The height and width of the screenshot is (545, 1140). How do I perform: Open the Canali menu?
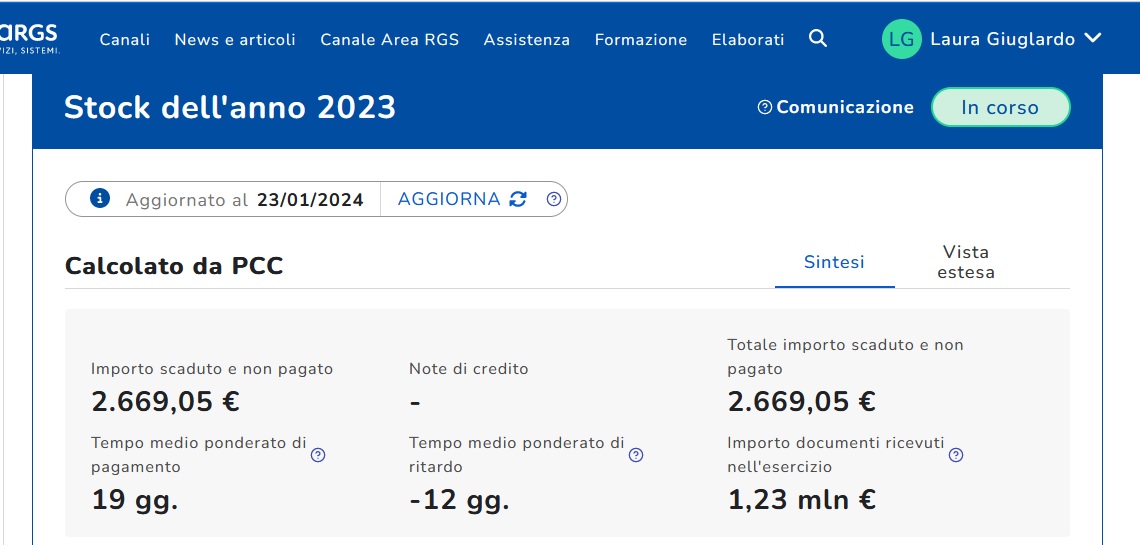tap(125, 40)
